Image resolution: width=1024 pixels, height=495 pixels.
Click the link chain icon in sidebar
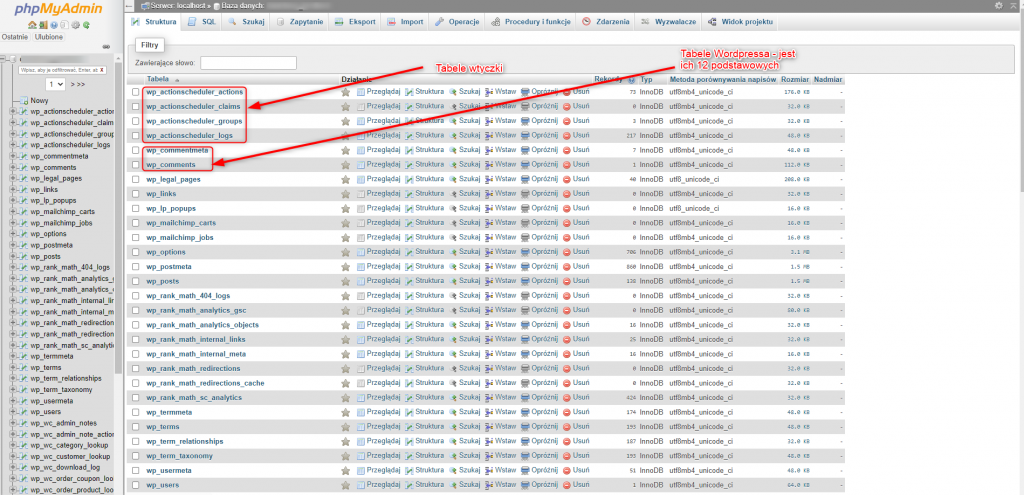click(x=106, y=46)
